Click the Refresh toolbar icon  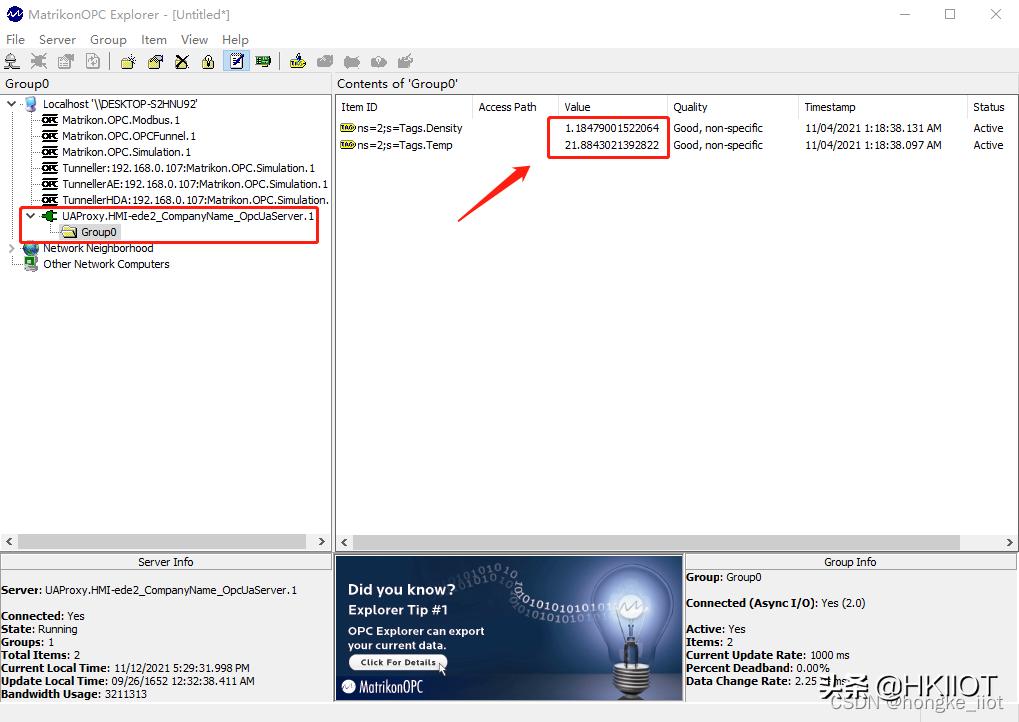click(x=92, y=61)
